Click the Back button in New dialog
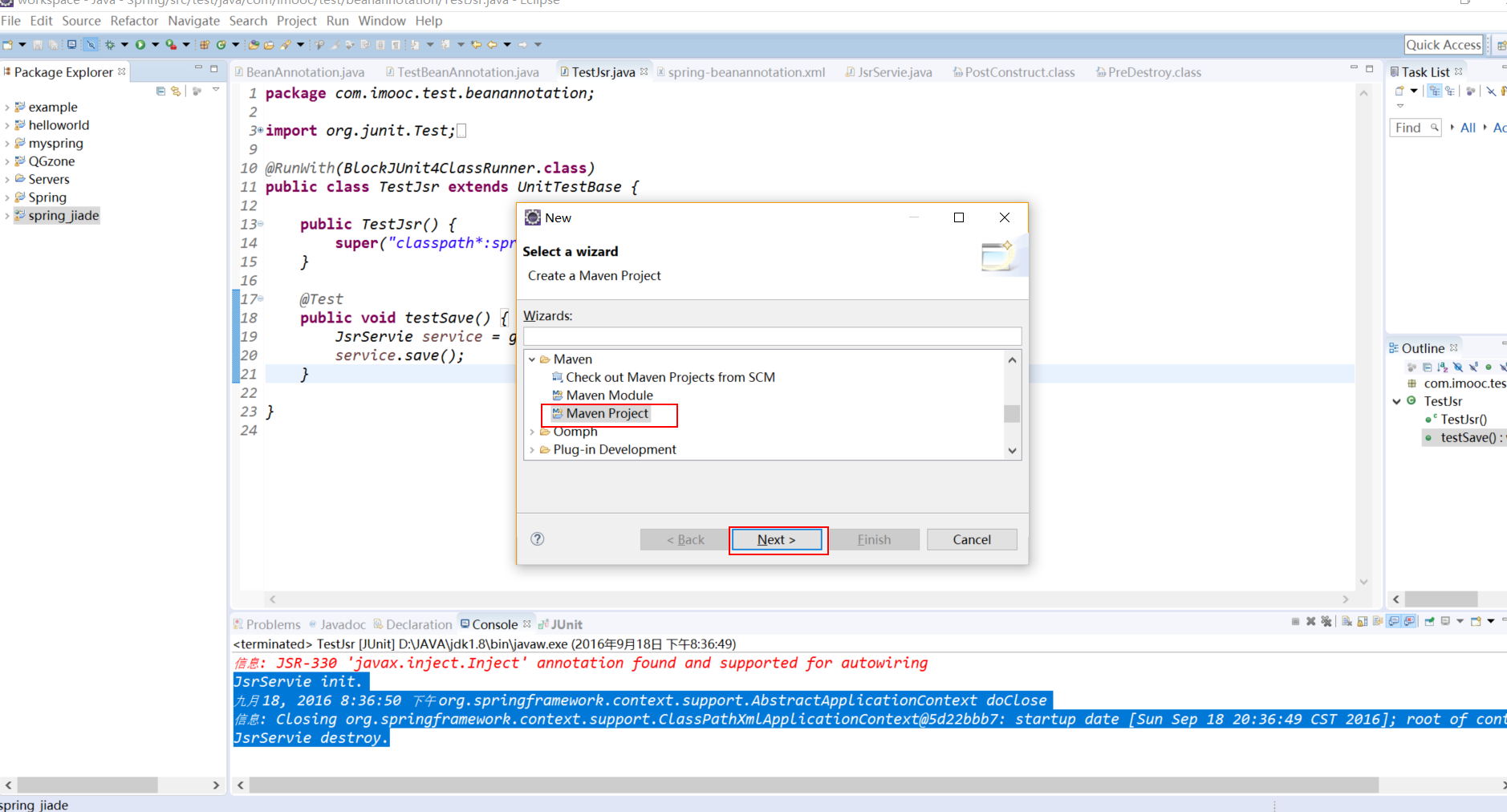This screenshot has height=812, width=1507. point(685,539)
